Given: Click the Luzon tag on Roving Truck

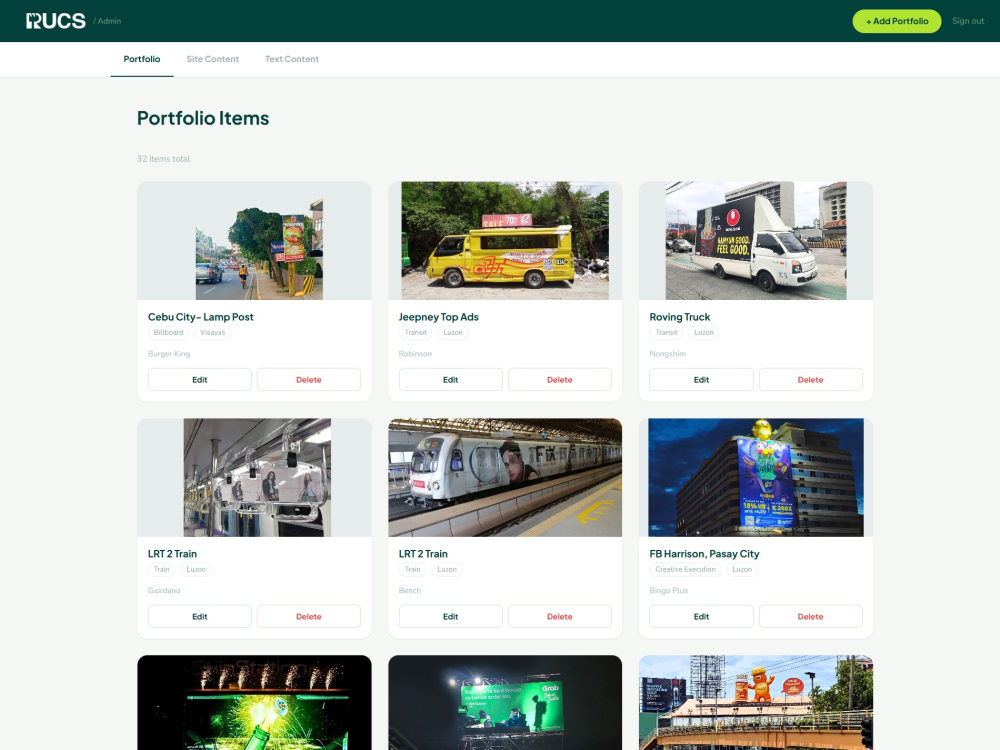Looking at the screenshot, I should [703, 332].
